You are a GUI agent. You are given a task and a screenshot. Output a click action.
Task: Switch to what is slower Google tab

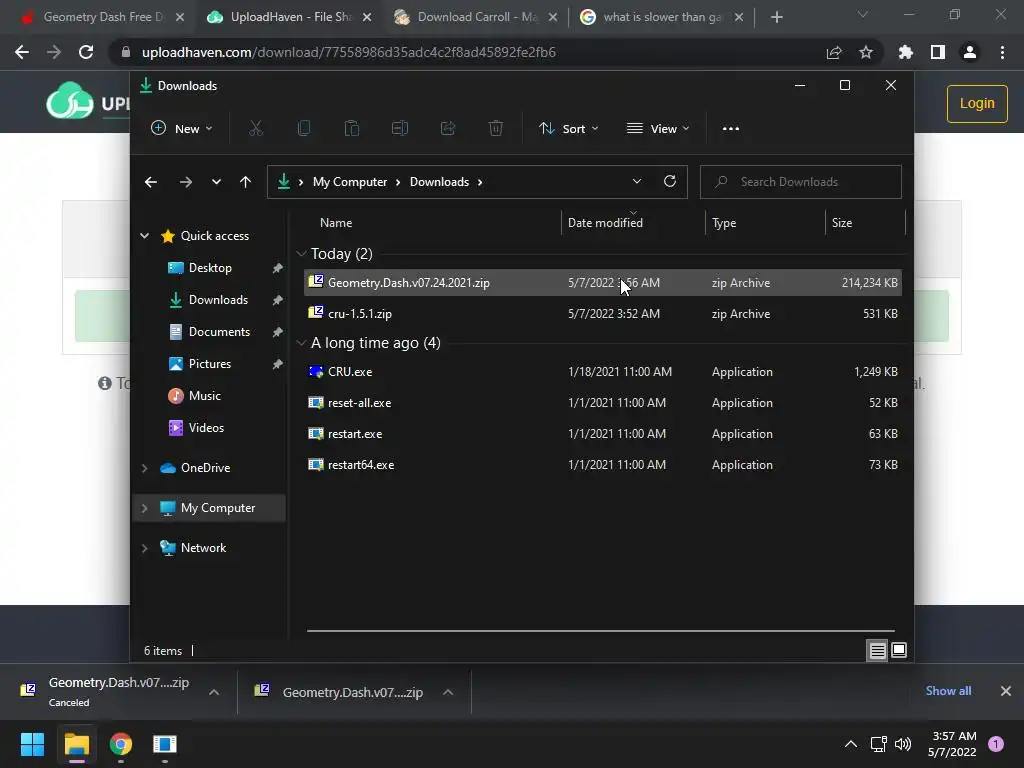(x=662, y=17)
